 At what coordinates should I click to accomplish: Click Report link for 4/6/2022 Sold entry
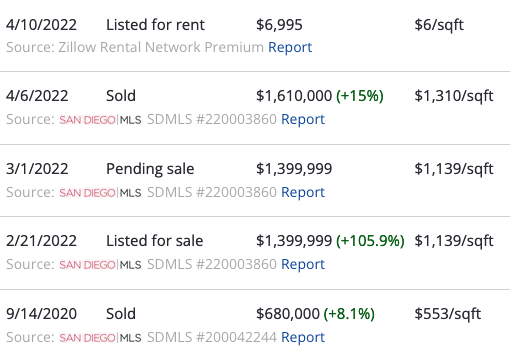(x=303, y=119)
